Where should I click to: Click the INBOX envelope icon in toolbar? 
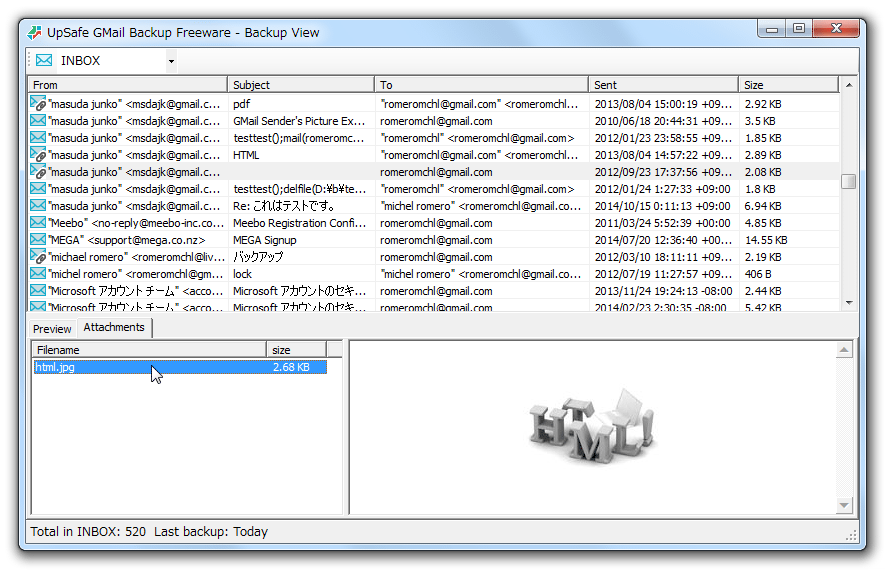click(44, 60)
